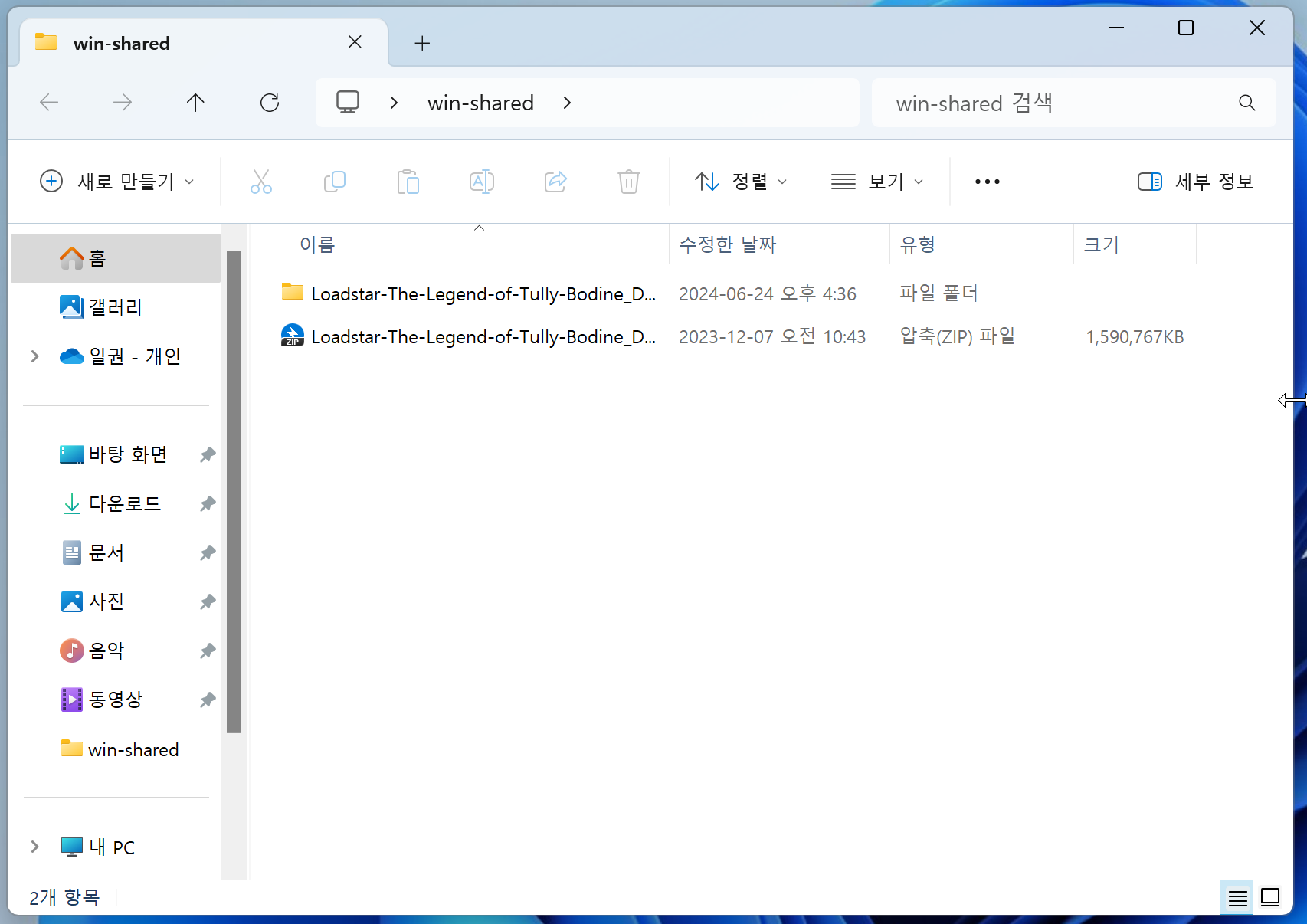
Task: Add a new tab with plus button
Action: coord(422,43)
